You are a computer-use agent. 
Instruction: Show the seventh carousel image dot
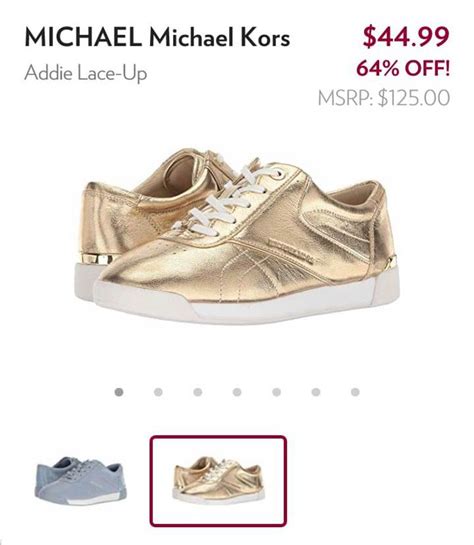point(355,392)
